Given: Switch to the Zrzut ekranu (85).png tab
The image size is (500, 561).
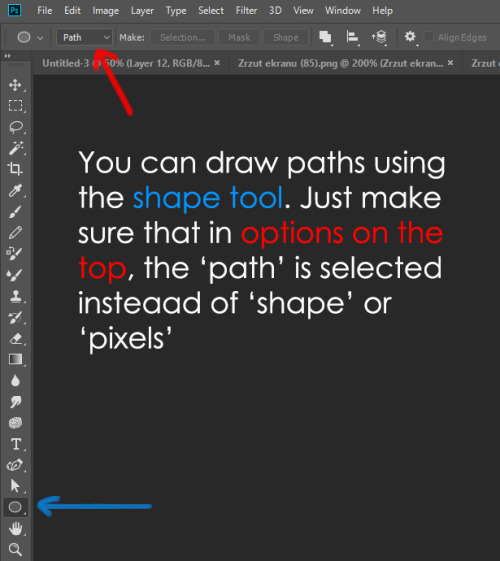Looking at the screenshot, I should 340,63.
